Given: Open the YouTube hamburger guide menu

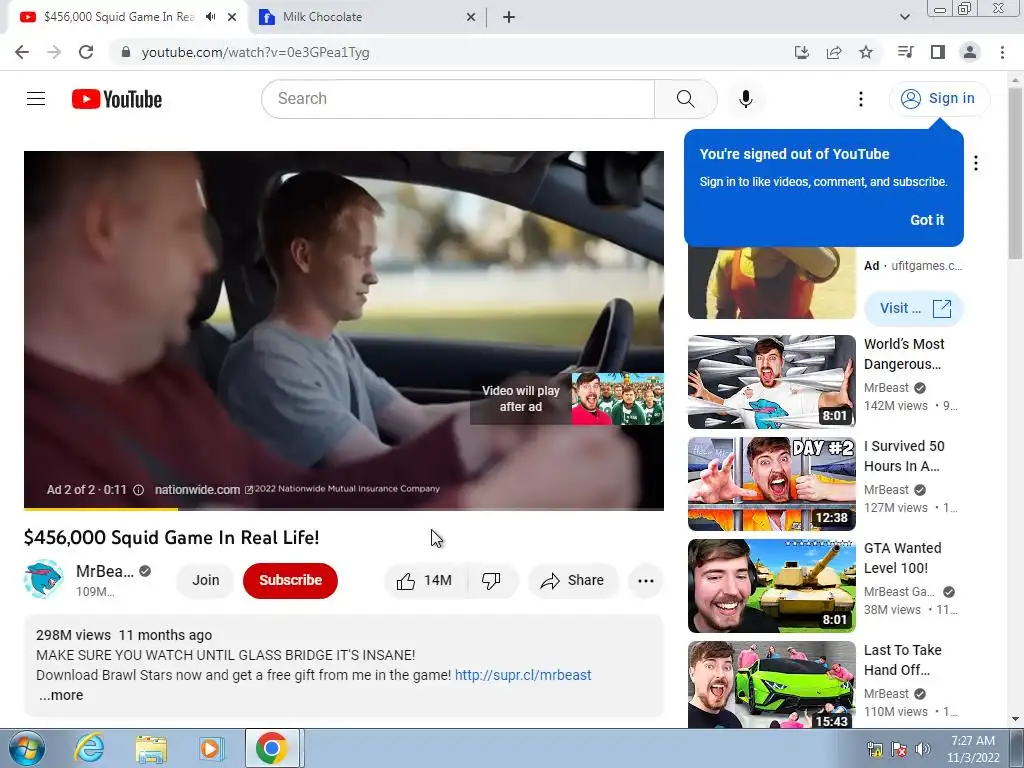Looking at the screenshot, I should tap(36, 99).
